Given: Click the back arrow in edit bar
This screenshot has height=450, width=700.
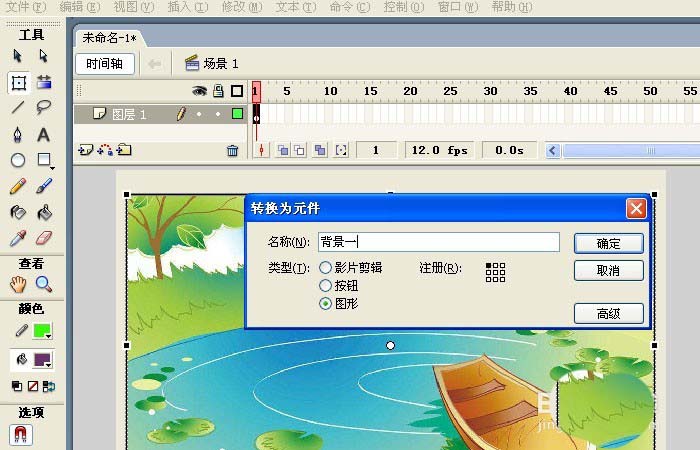Looking at the screenshot, I should (154, 64).
